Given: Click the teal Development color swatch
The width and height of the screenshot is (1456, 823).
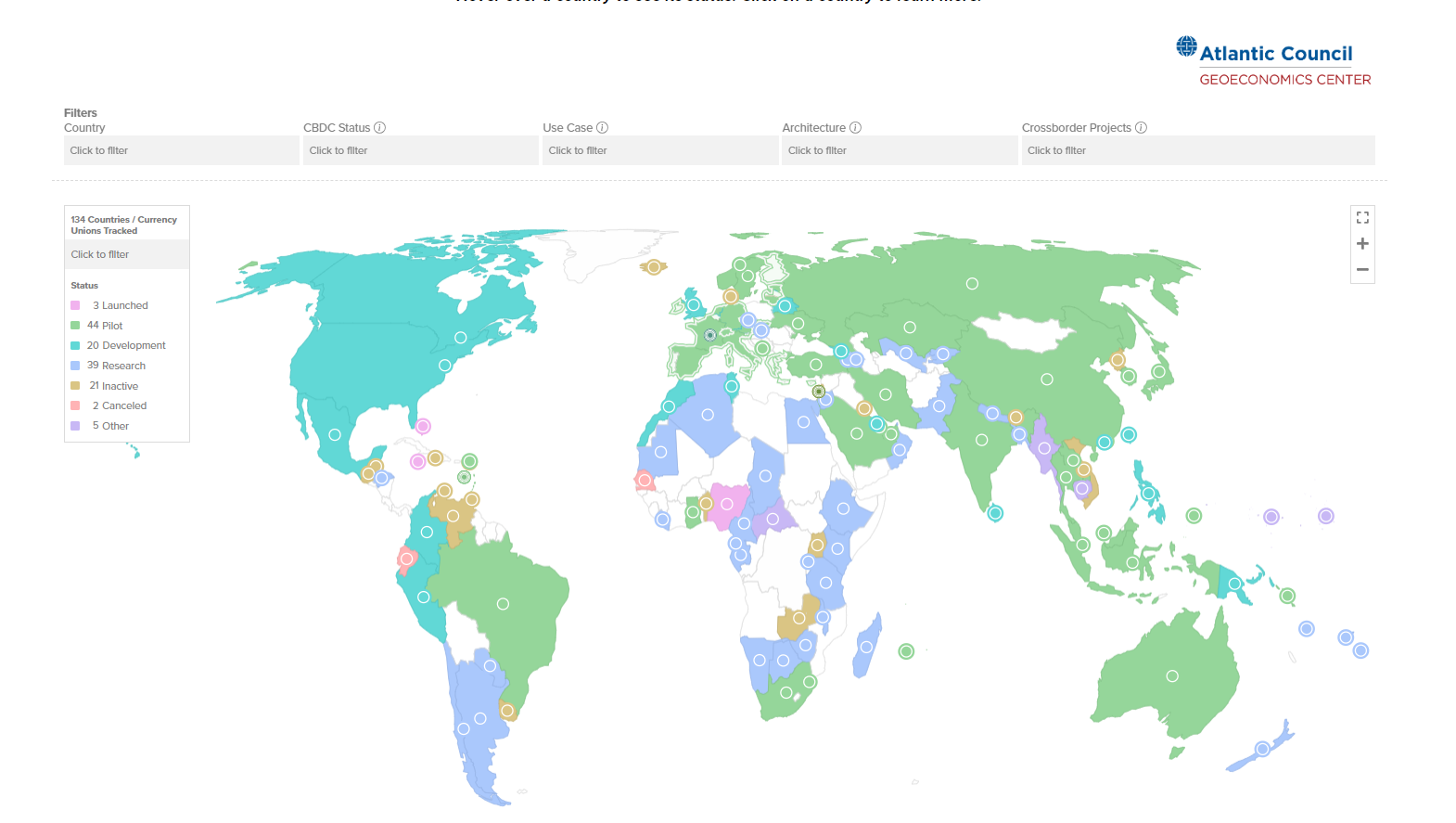Looking at the screenshot, I should tap(75, 345).
